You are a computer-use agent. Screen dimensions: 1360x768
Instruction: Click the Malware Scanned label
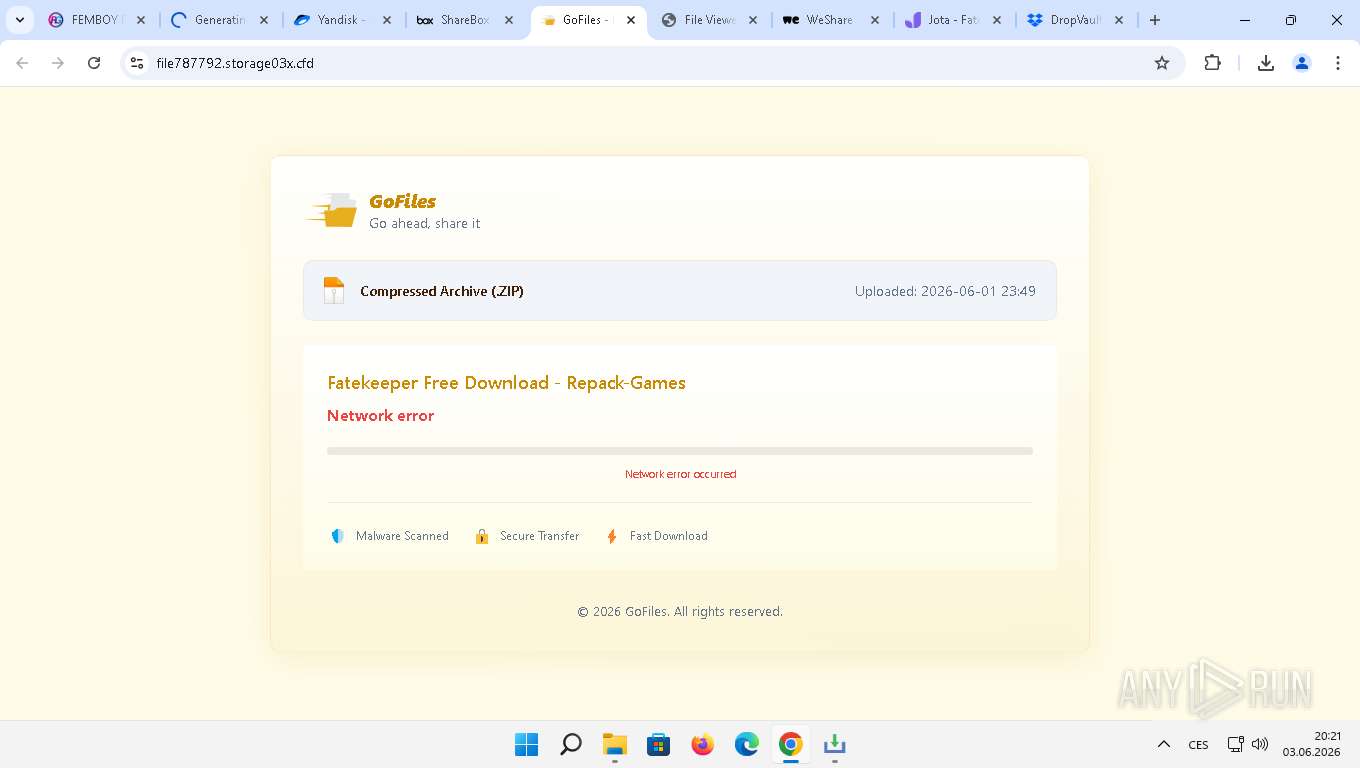coord(402,536)
